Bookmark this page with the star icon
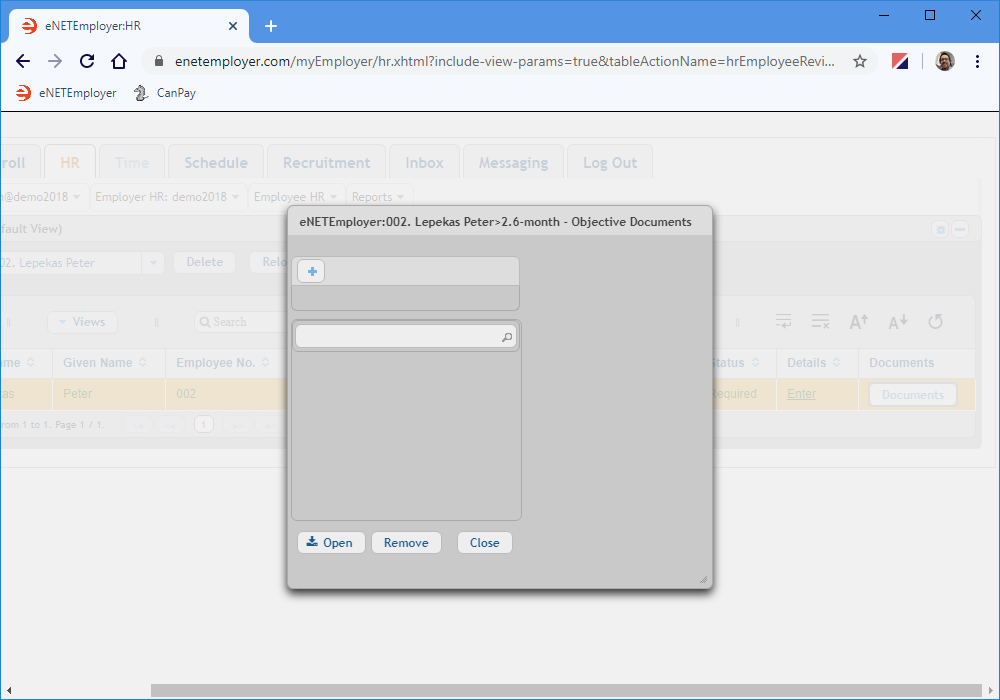Image resolution: width=1000 pixels, height=700 pixels. coord(860,61)
